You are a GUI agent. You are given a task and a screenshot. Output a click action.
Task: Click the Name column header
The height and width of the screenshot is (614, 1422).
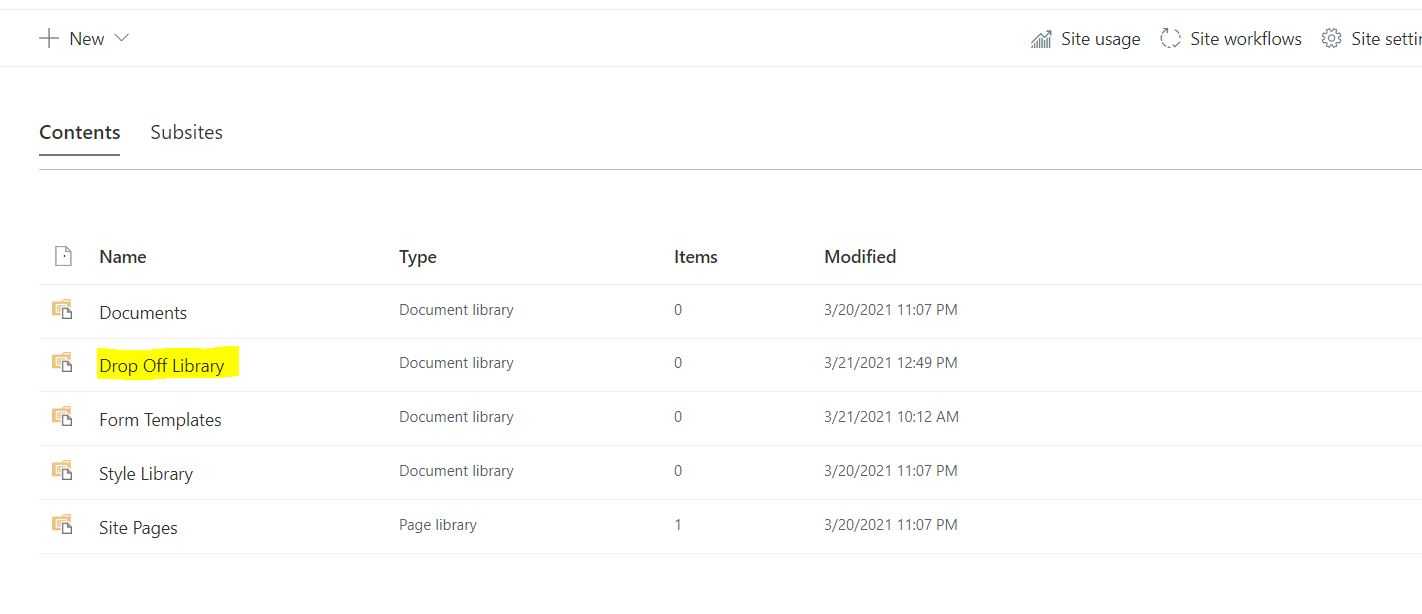[x=122, y=256]
